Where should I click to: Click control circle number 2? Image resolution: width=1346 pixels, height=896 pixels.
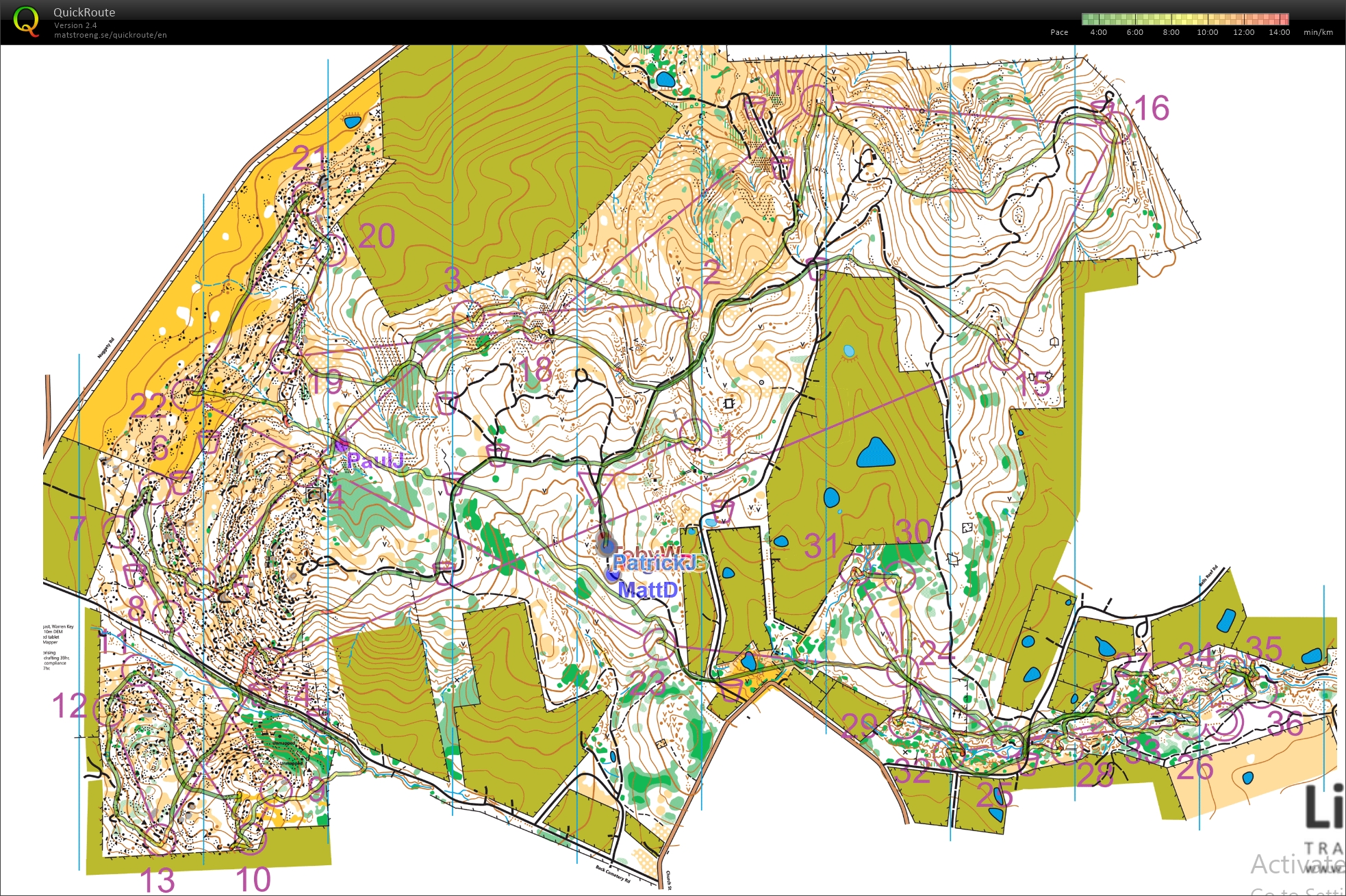coord(685,302)
